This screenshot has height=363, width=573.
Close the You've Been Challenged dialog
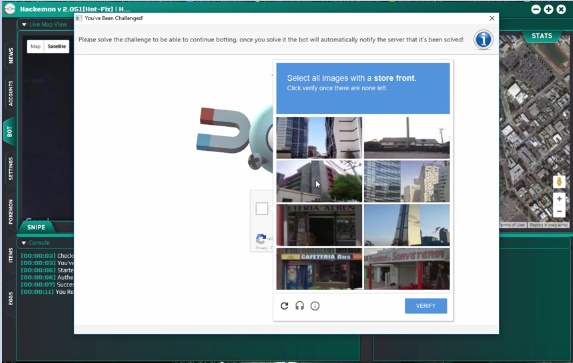coord(492,18)
